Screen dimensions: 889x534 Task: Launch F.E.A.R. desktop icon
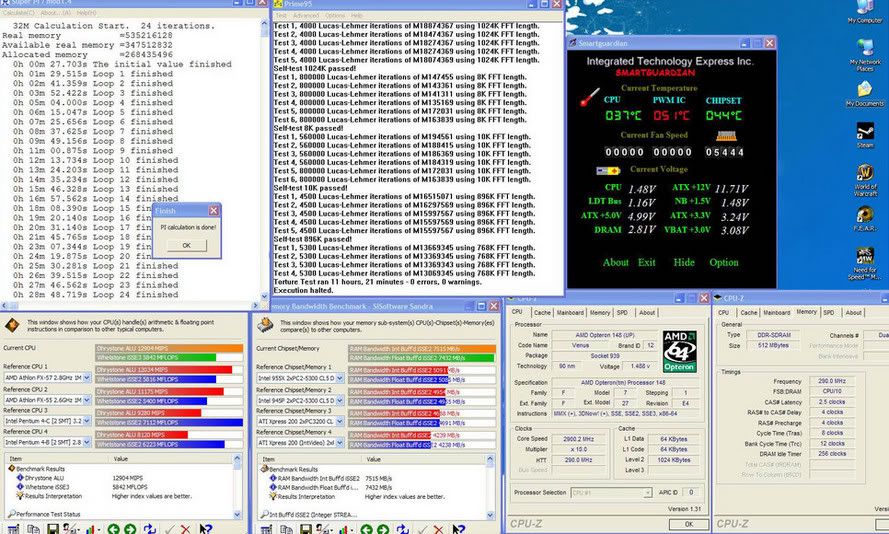click(x=865, y=218)
